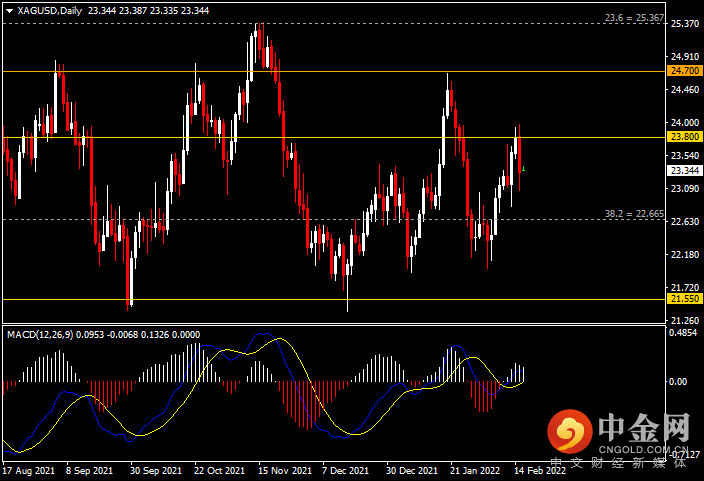Click the 15 Nov 2021 date label
Image resolution: width=704 pixels, height=481 pixels.
285,471
